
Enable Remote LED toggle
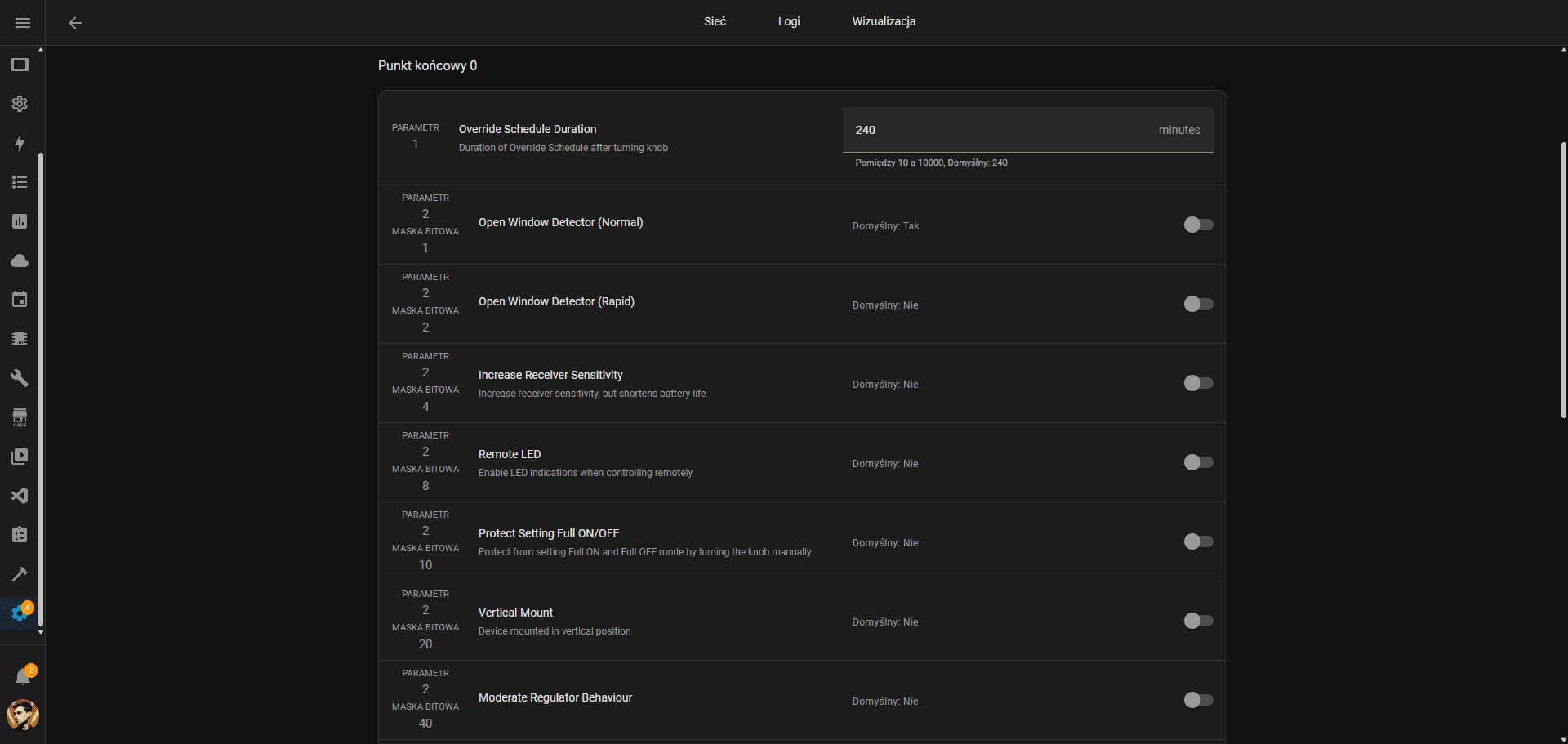pyautogui.click(x=1198, y=462)
